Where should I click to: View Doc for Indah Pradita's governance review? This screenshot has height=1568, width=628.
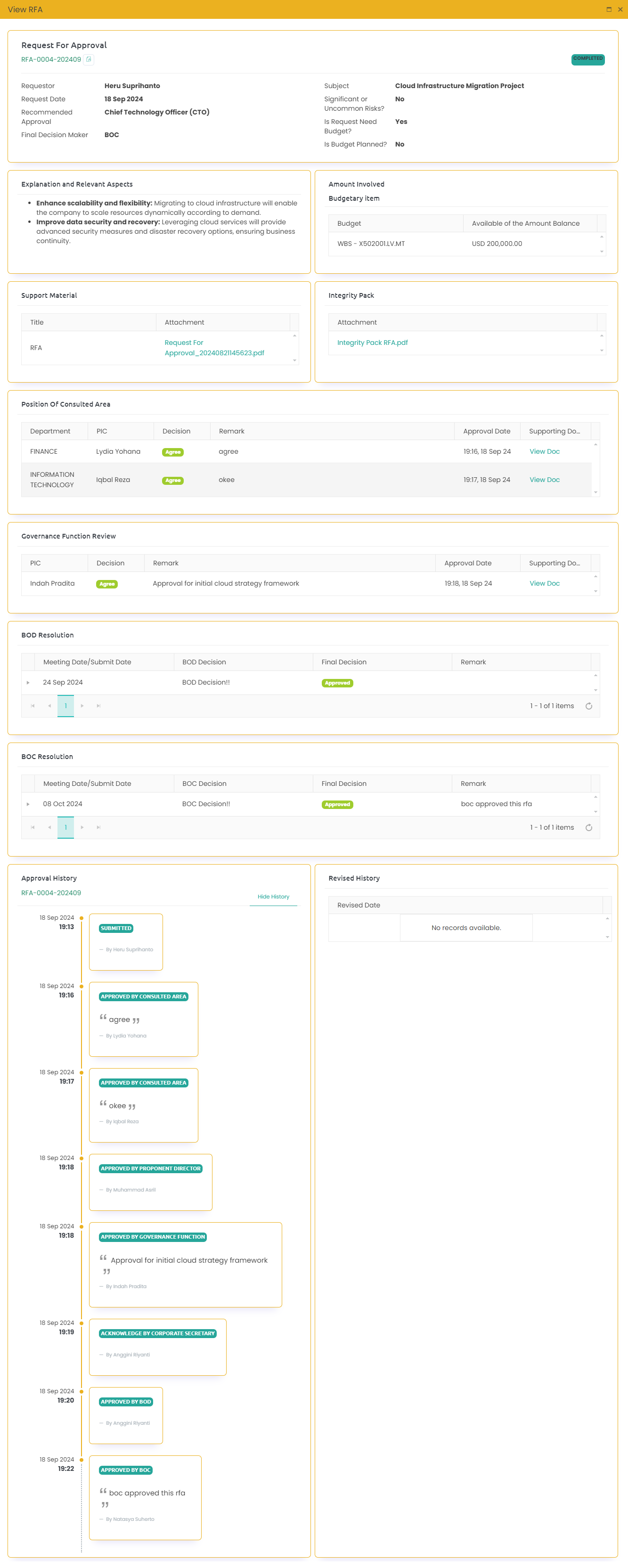coord(544,583)
